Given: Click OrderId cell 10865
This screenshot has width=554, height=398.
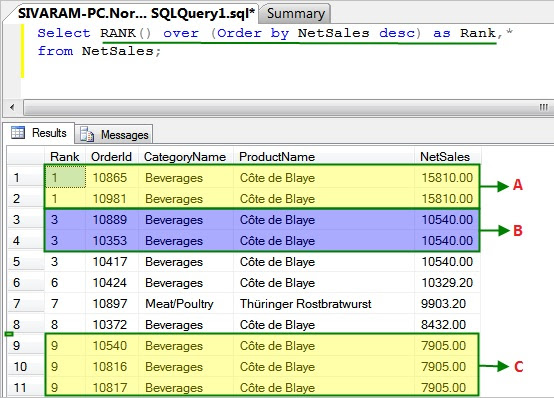Looking at the screenshot, I should (x=112, y=177).
